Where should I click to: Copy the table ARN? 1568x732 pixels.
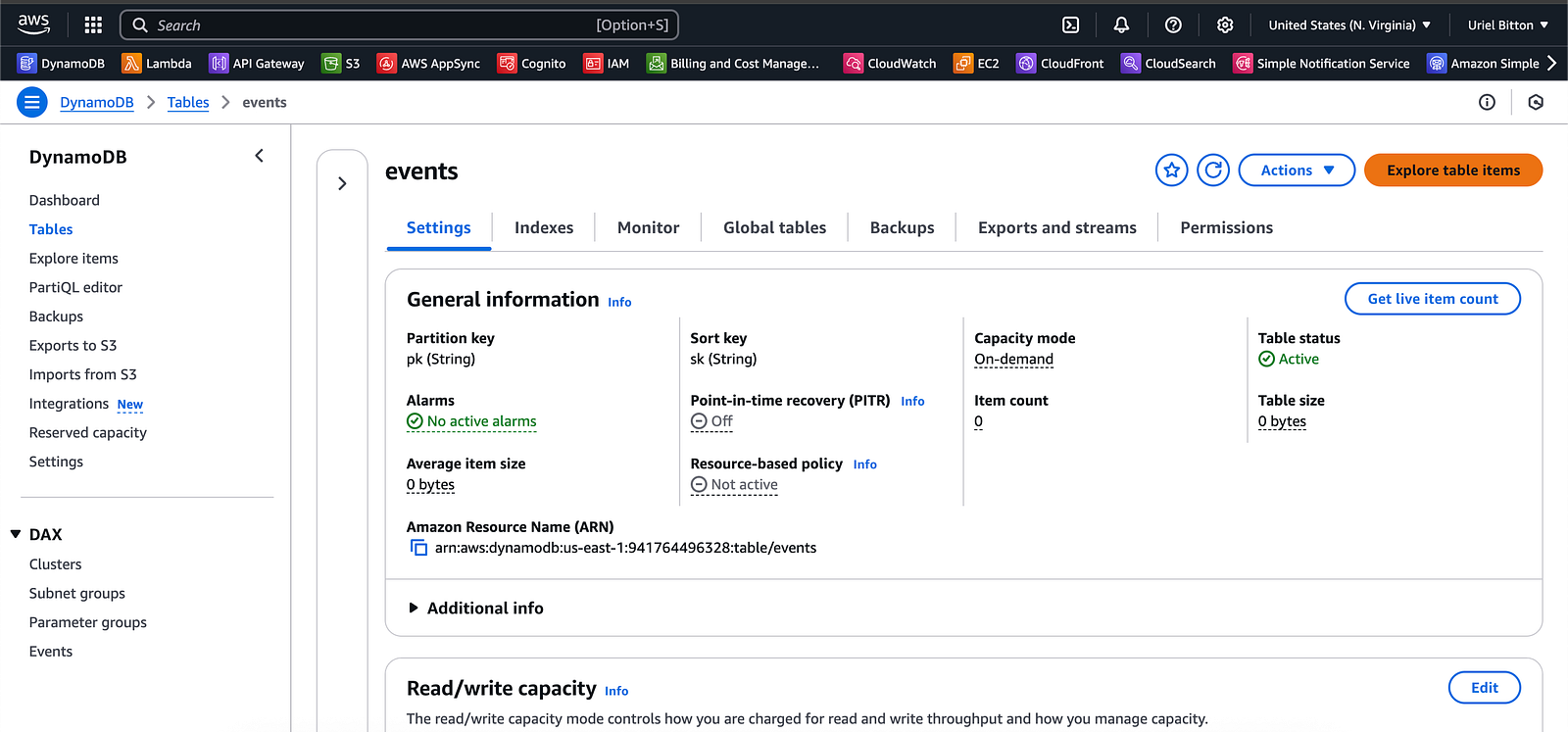pos(418,548)
